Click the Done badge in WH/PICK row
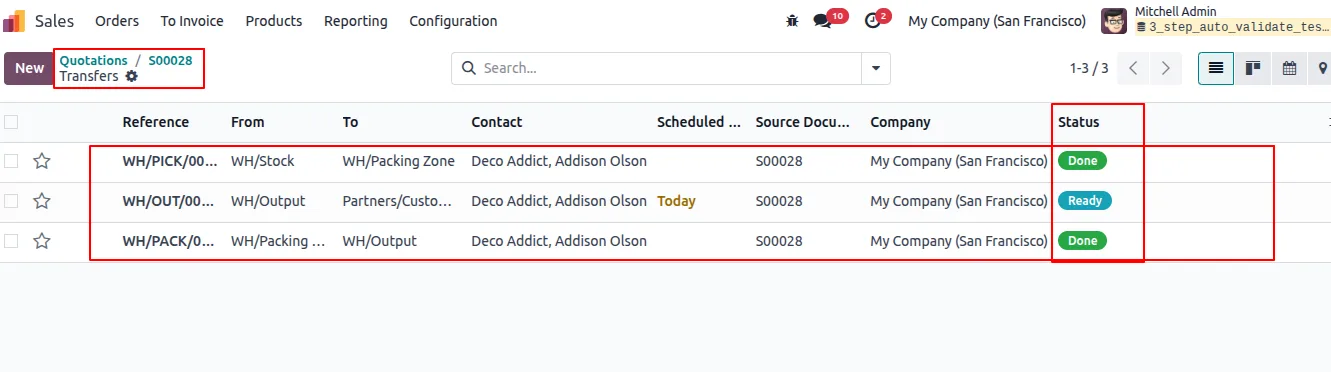The width and height of the screenshot is (1331, 372). pos(1083,161)
